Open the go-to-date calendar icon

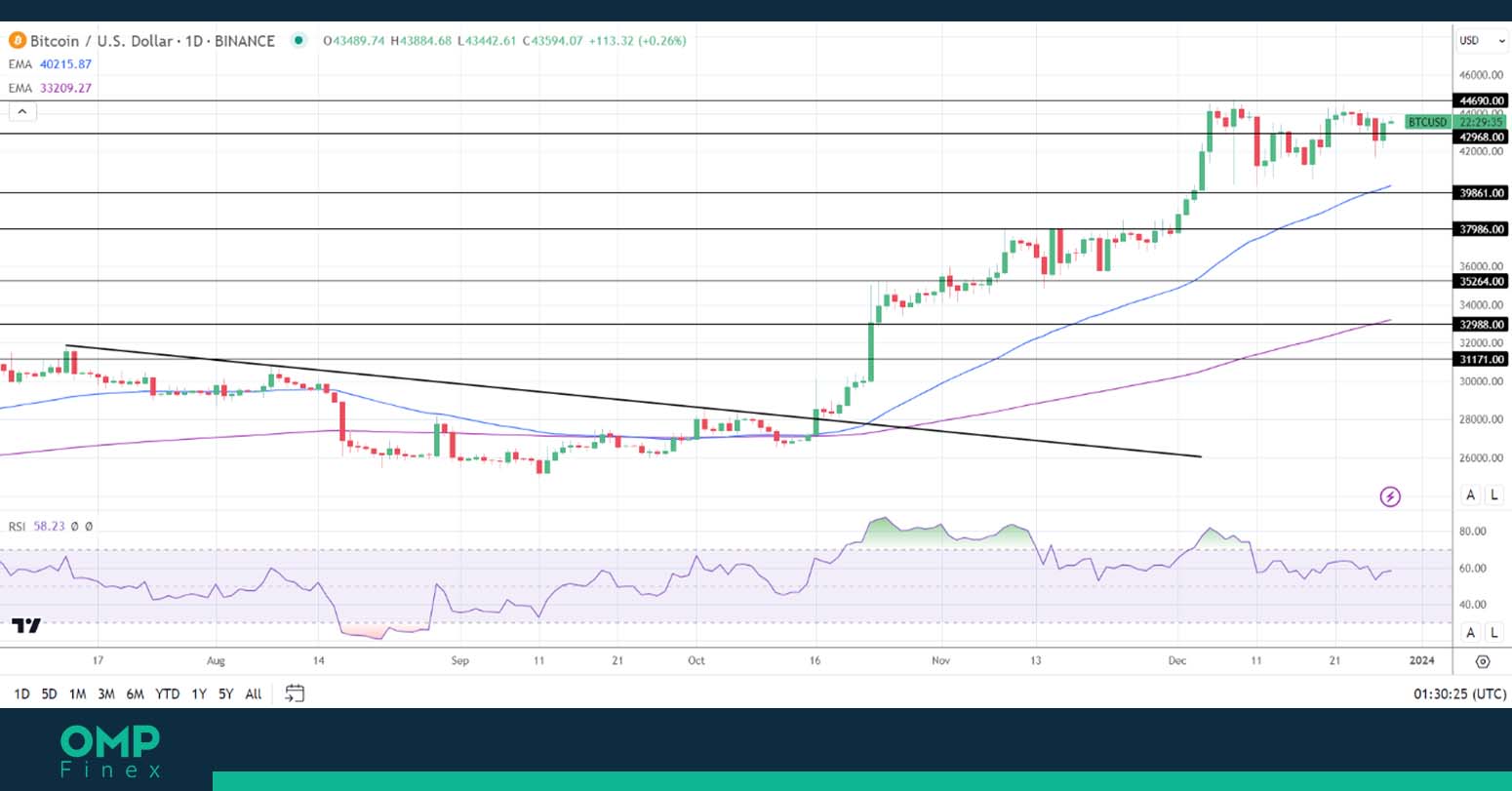(x=295, y=693)
